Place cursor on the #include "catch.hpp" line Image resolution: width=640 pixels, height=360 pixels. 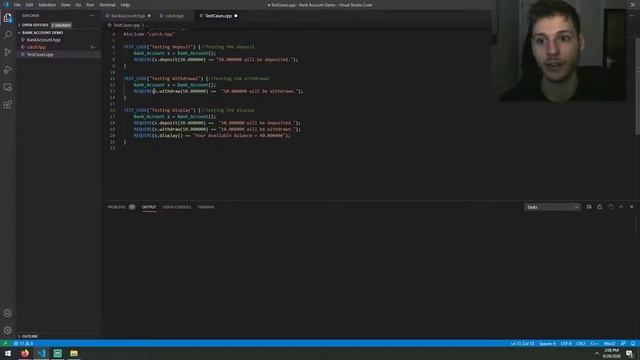pyautogui.click(x=149, y=34)
